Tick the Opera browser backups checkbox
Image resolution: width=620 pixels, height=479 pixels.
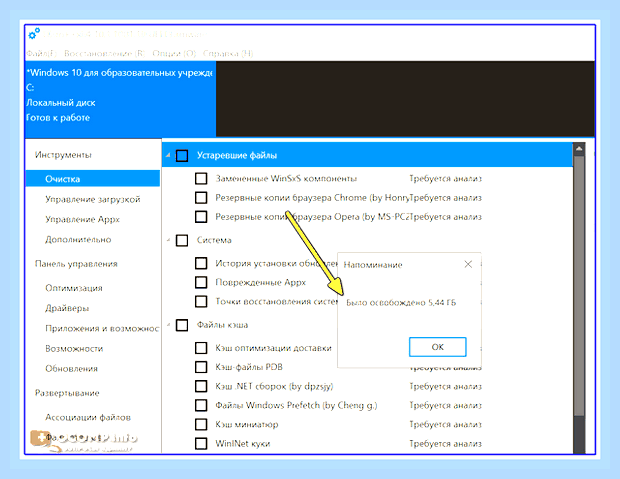tap(201, 217)
